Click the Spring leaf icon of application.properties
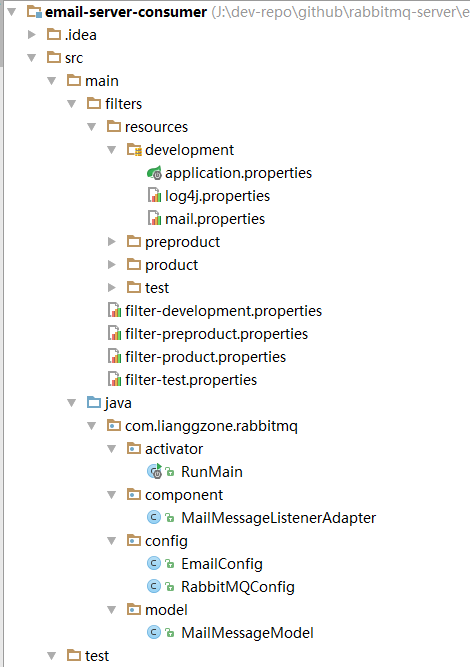Viewport: 470px width, 667px height. 154,173
